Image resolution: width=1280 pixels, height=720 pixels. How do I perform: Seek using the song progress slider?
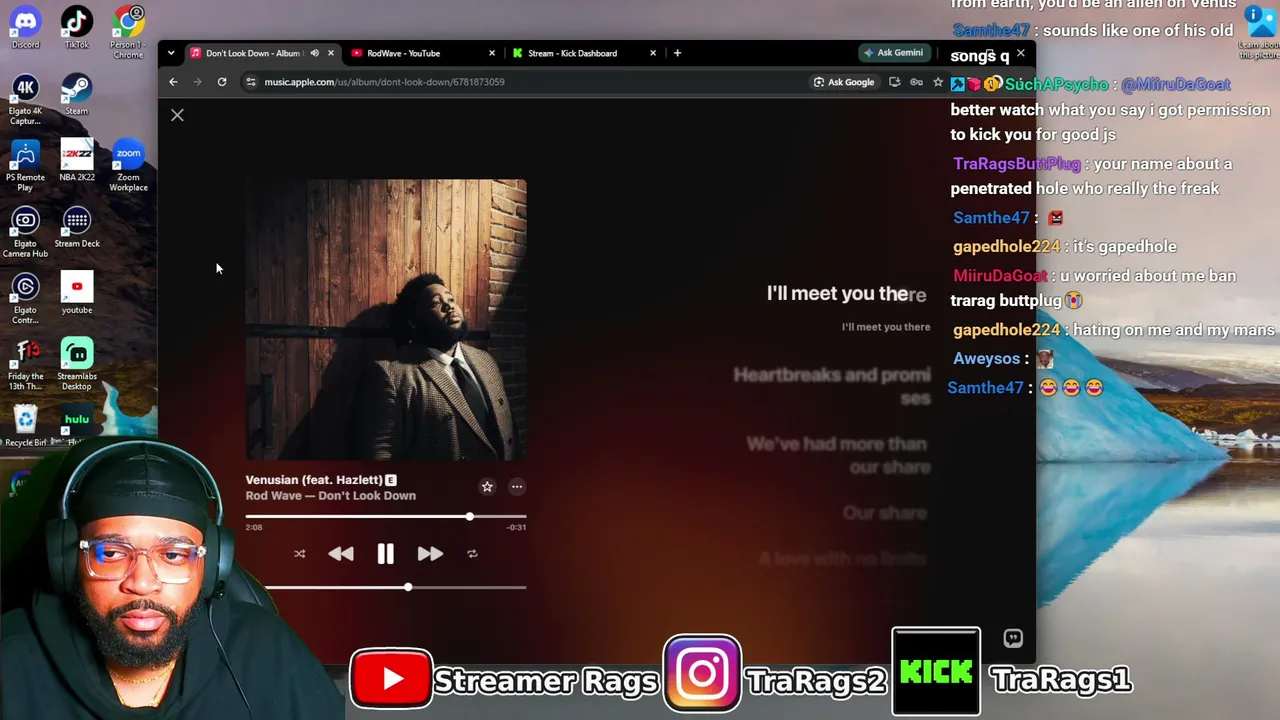(x=386, y=516)
